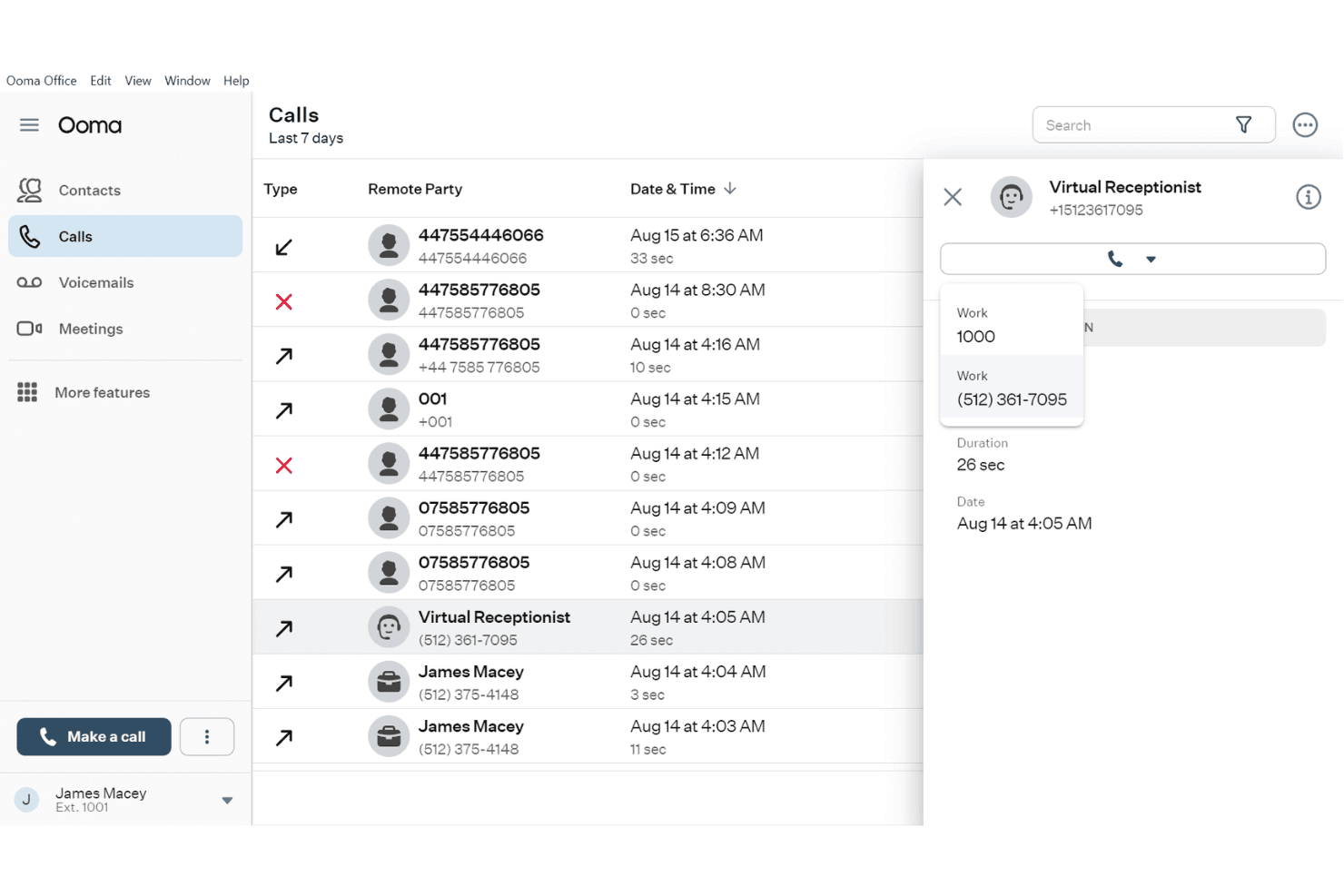
Task: Open the three-dot options beside Search
Action: (x=1305, y=125)
